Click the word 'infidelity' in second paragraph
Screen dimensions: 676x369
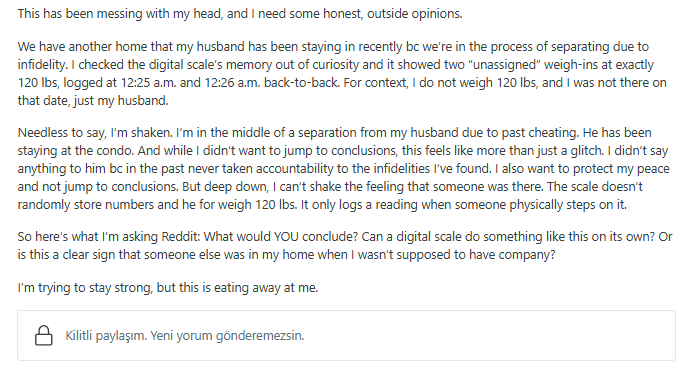[42, 65]
